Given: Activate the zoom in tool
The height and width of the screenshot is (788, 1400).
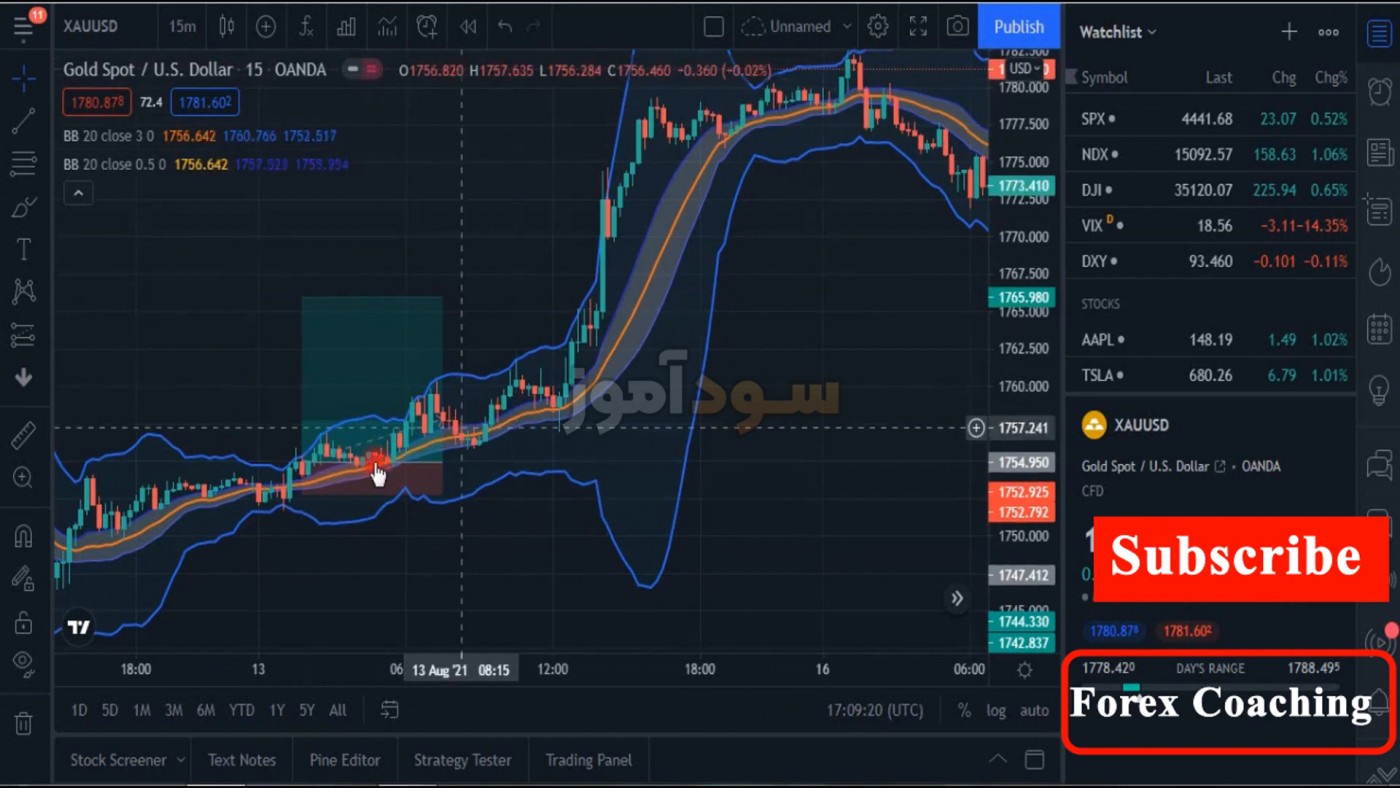Looking at the screenshot, I should pos(23,478).
